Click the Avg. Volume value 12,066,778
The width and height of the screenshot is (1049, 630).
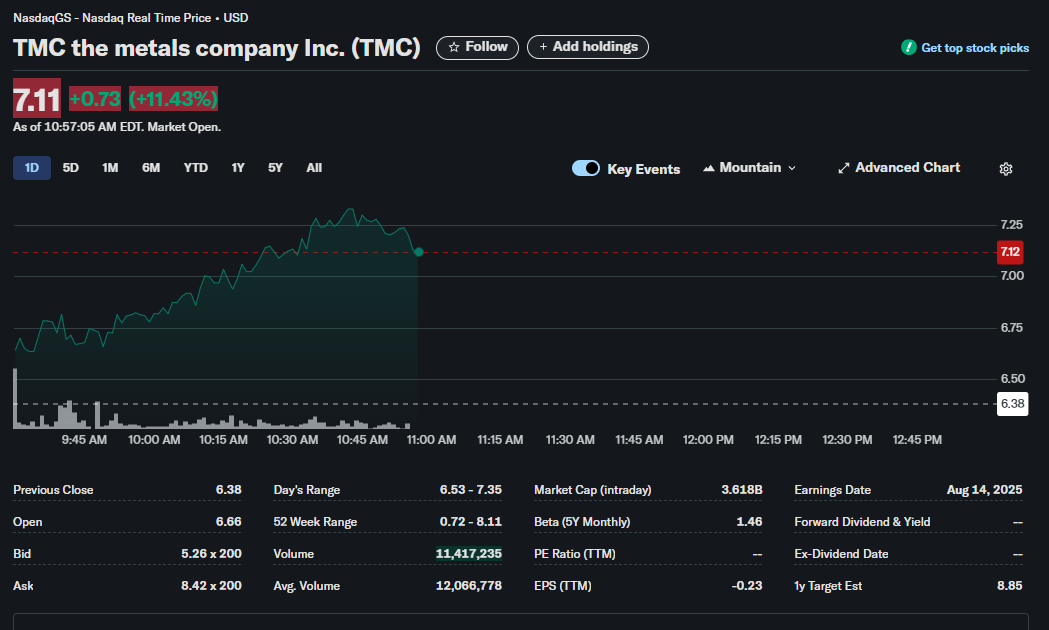point(468,586)
